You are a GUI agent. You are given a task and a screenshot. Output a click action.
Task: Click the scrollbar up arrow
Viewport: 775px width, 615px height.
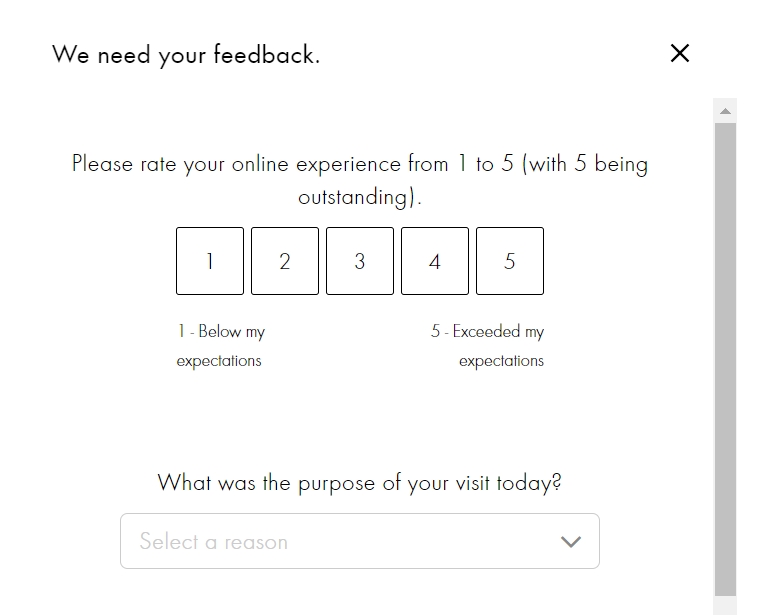(725, 110)
